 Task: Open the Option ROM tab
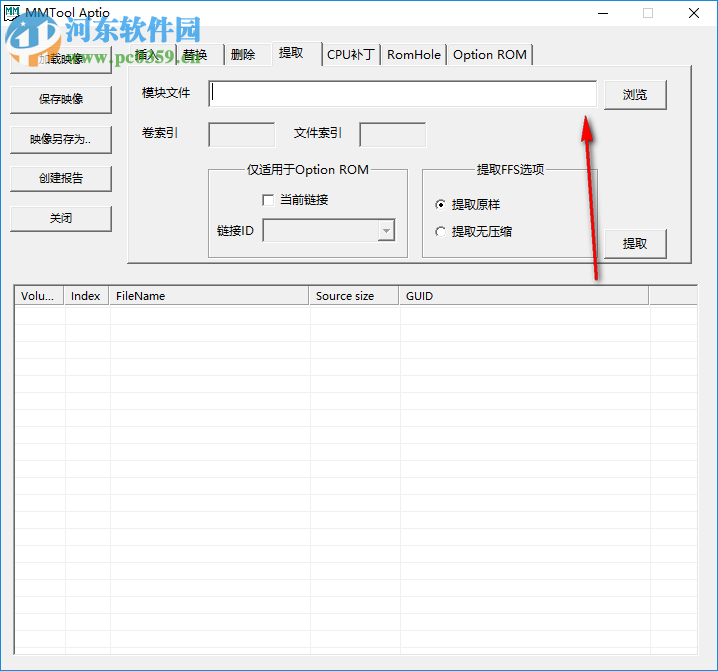click(490, 55)
